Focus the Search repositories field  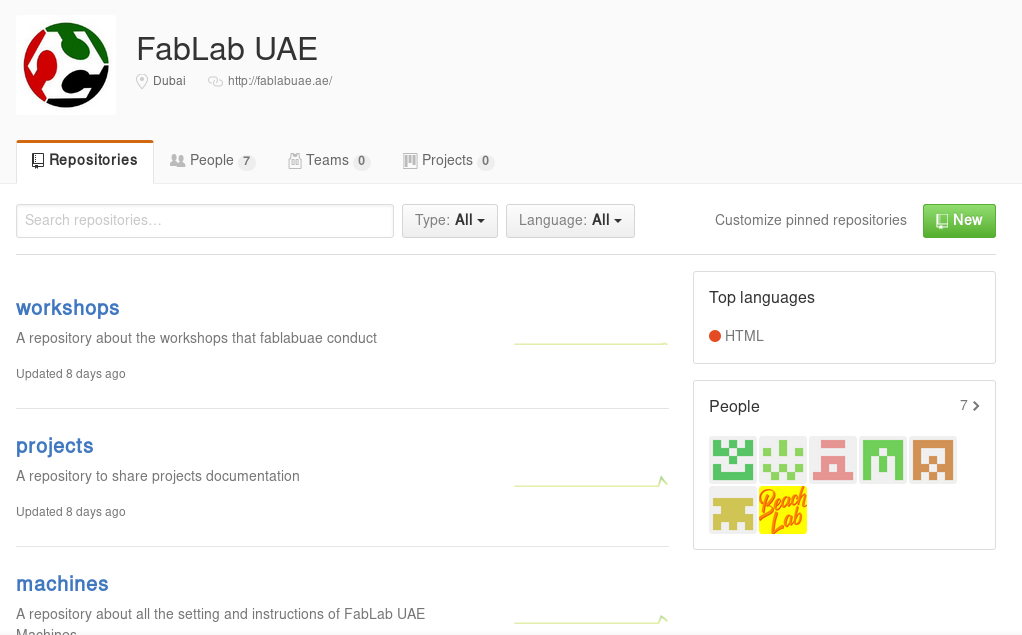[205, 220]
